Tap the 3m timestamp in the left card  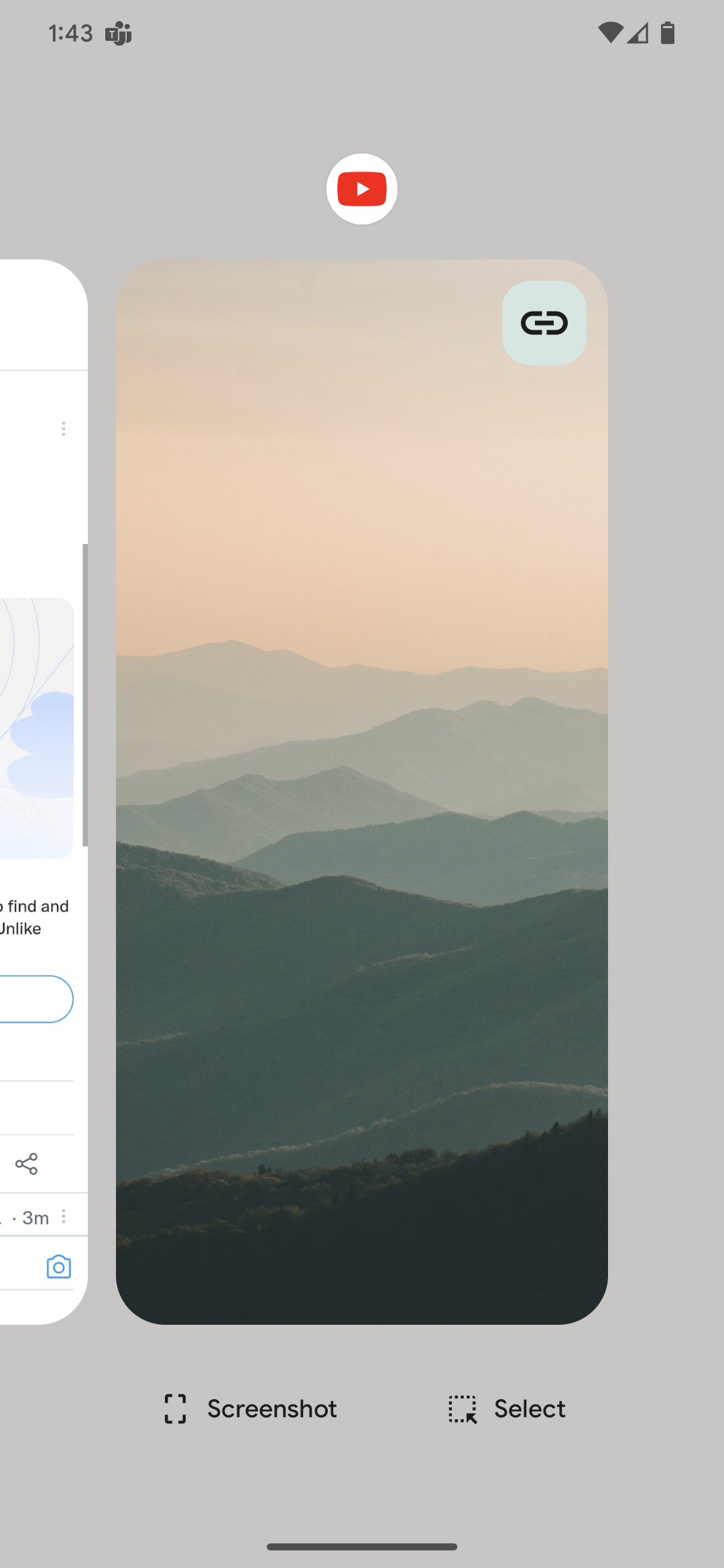point(36,1218)
